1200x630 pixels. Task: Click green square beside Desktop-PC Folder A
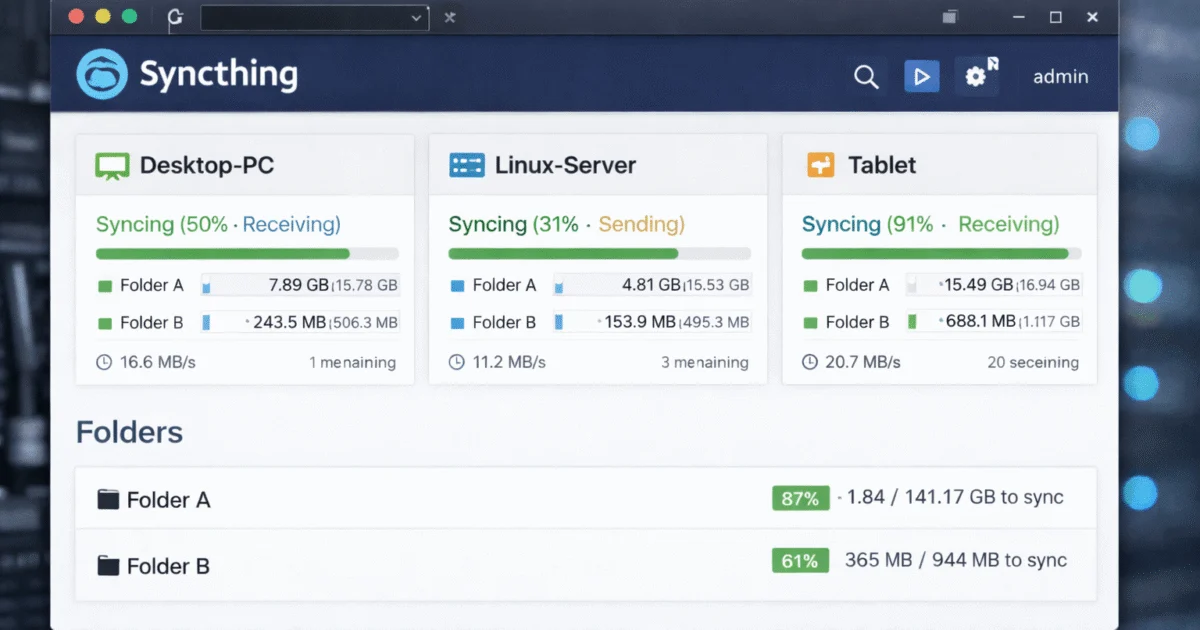(x=105, y=286)
